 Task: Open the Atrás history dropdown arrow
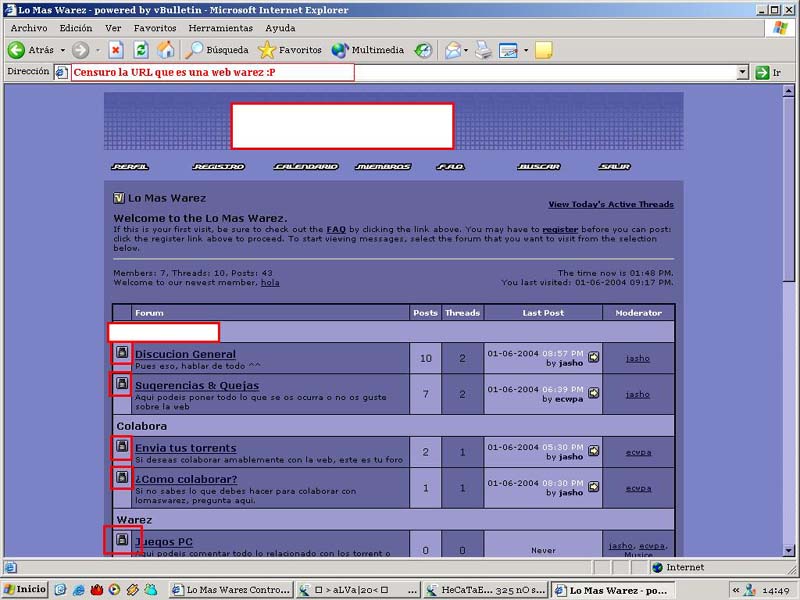[63, 50]
